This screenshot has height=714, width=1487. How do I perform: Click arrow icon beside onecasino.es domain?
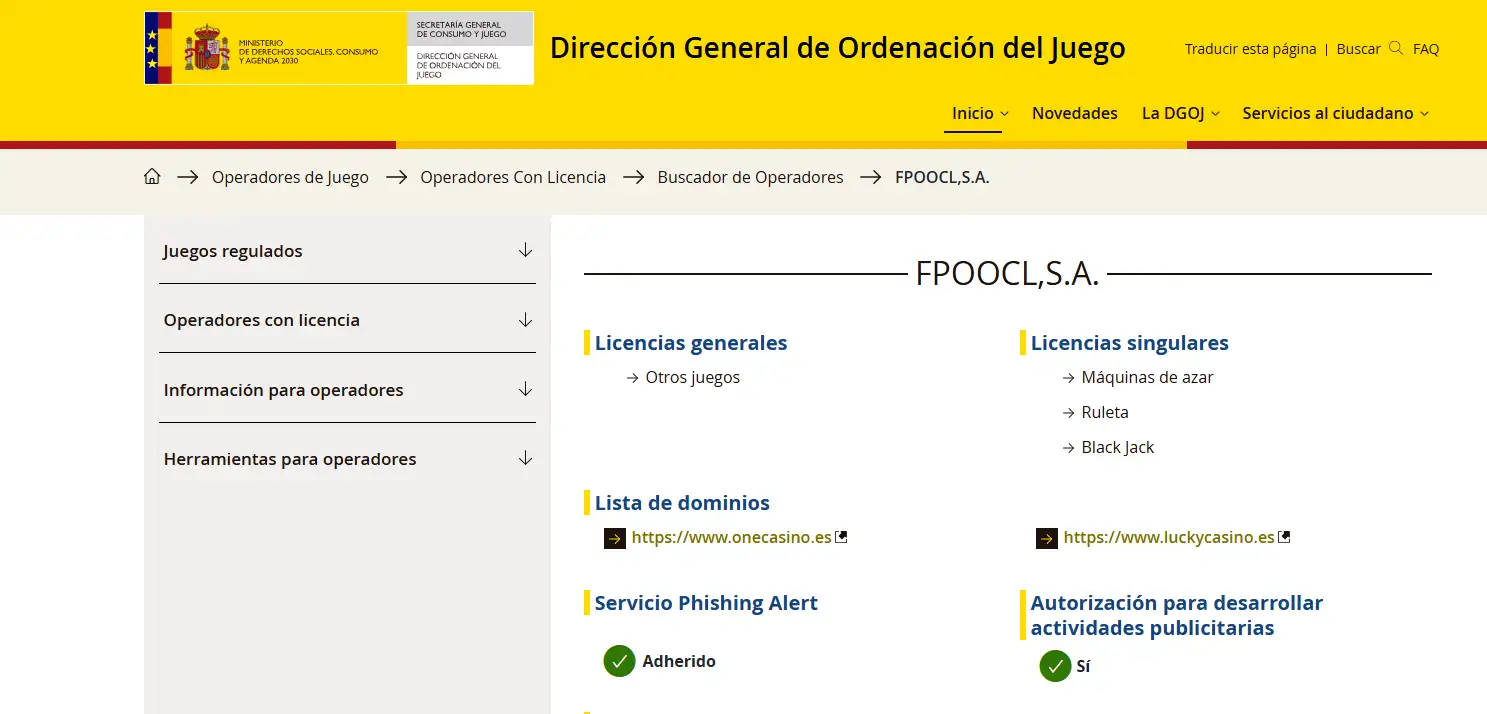(615, 539)
